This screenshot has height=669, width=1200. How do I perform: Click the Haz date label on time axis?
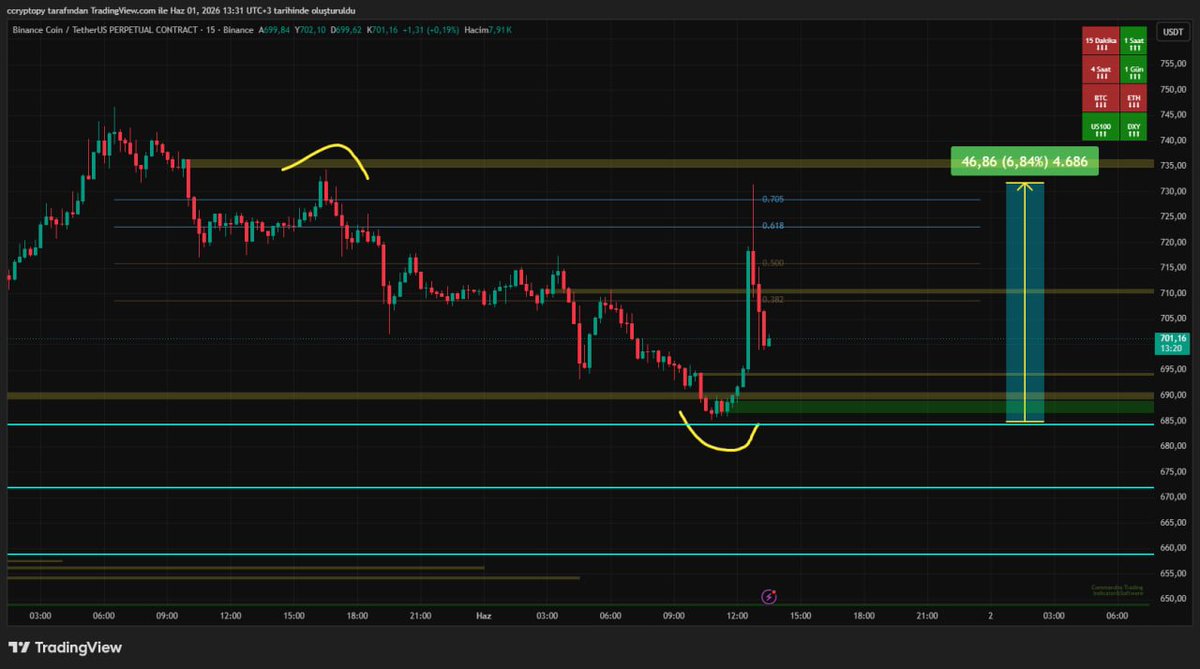482,617
